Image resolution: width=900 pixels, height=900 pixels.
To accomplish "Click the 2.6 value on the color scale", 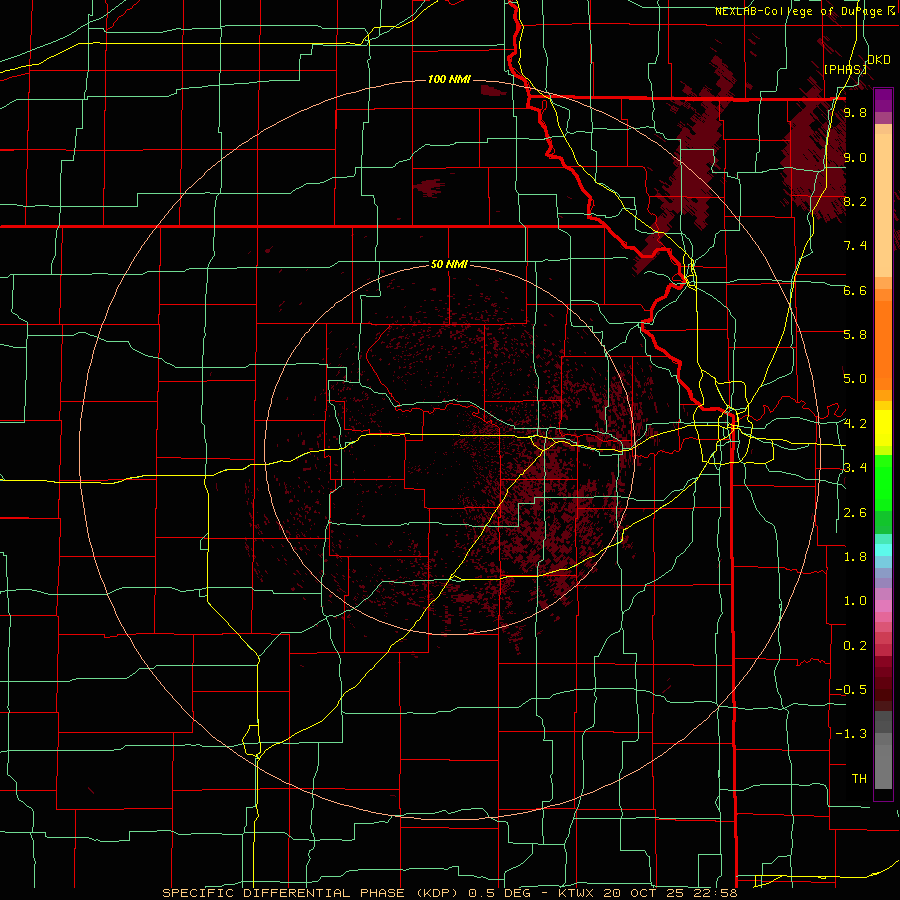I will click(x=855, y=513).
